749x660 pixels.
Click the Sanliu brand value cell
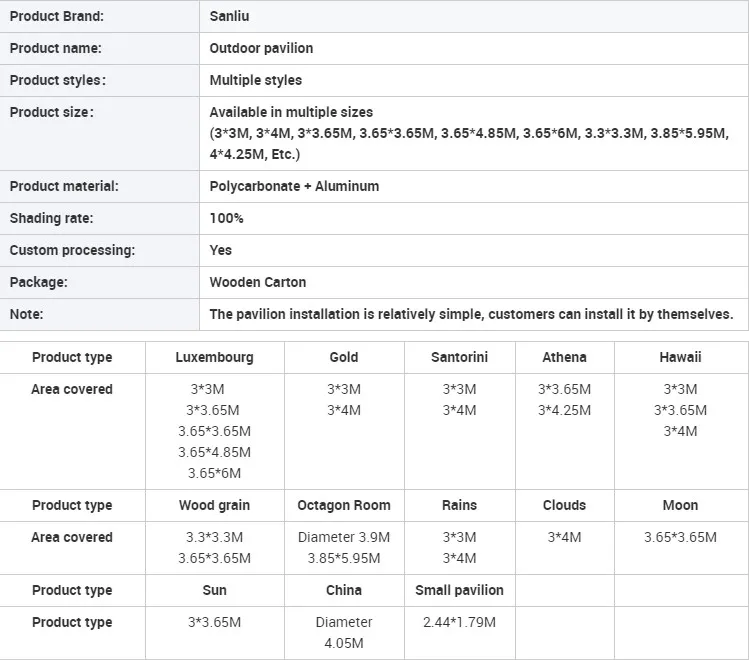point(473,16)
